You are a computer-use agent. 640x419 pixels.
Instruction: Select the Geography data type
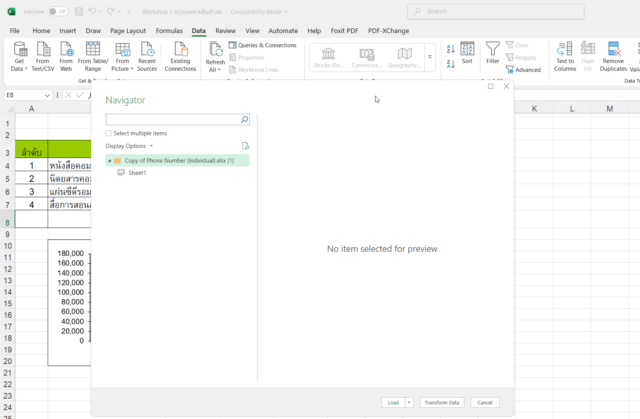click(404, 58)
